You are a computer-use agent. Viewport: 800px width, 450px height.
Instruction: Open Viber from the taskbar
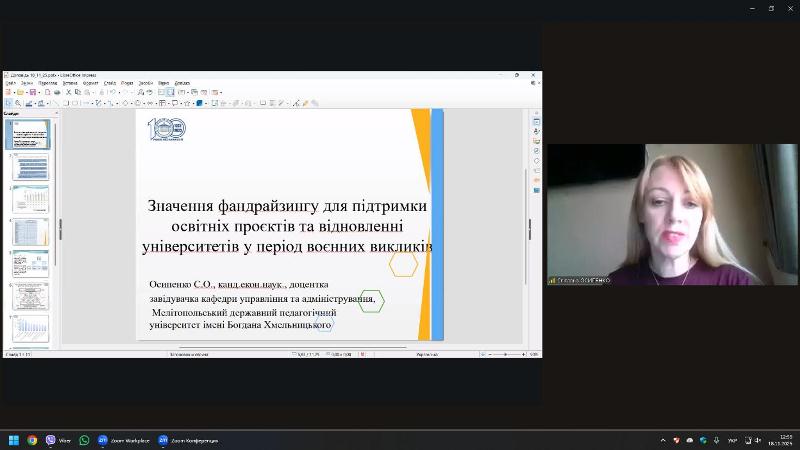pyautogui.click(x=58, y=440)
